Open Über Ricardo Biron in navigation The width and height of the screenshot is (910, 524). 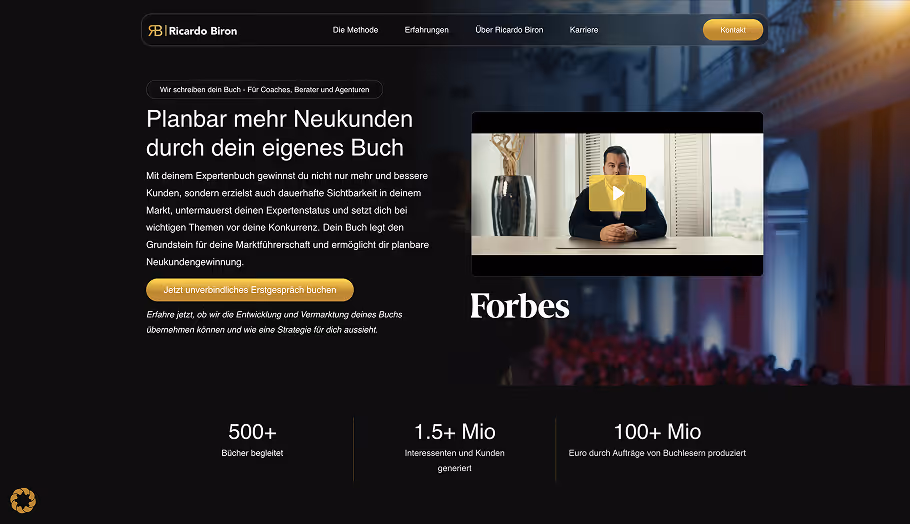tap(509, 30)
